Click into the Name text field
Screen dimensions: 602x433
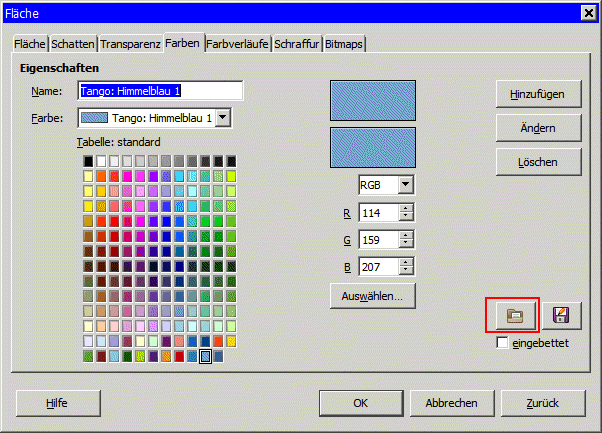[160, 91]
